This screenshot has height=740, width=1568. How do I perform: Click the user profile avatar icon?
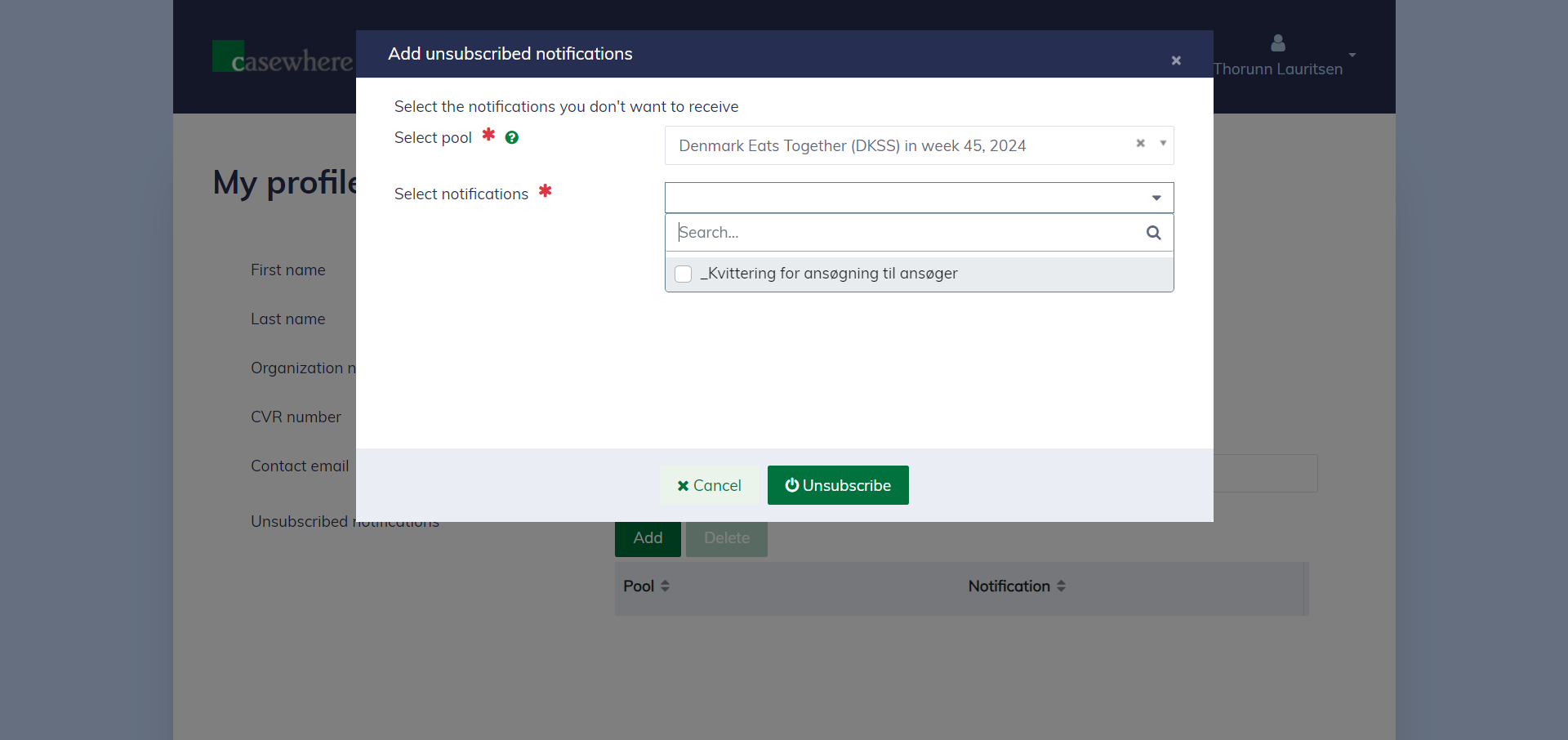1277,43
